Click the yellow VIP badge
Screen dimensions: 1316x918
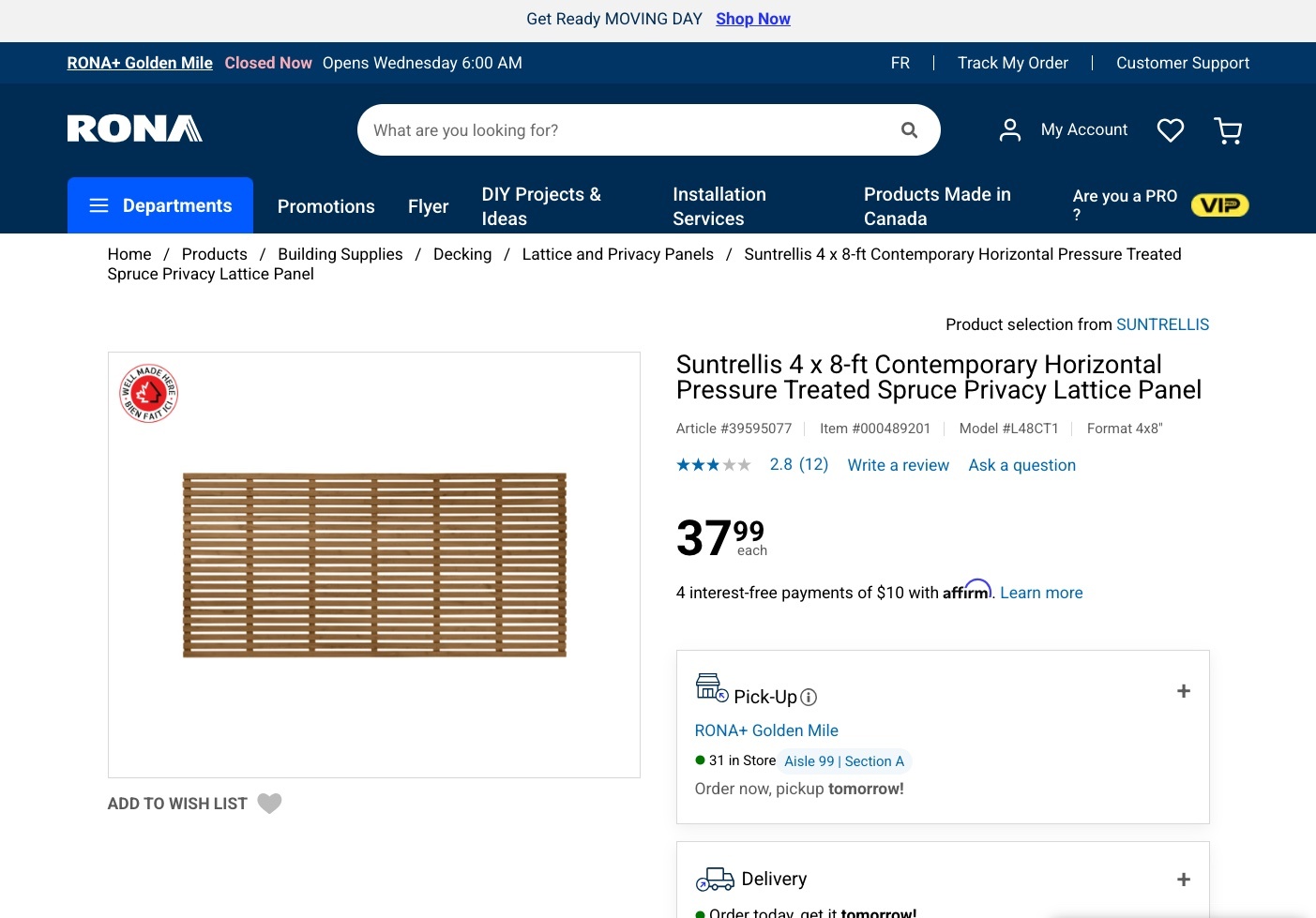[1220, 205]
